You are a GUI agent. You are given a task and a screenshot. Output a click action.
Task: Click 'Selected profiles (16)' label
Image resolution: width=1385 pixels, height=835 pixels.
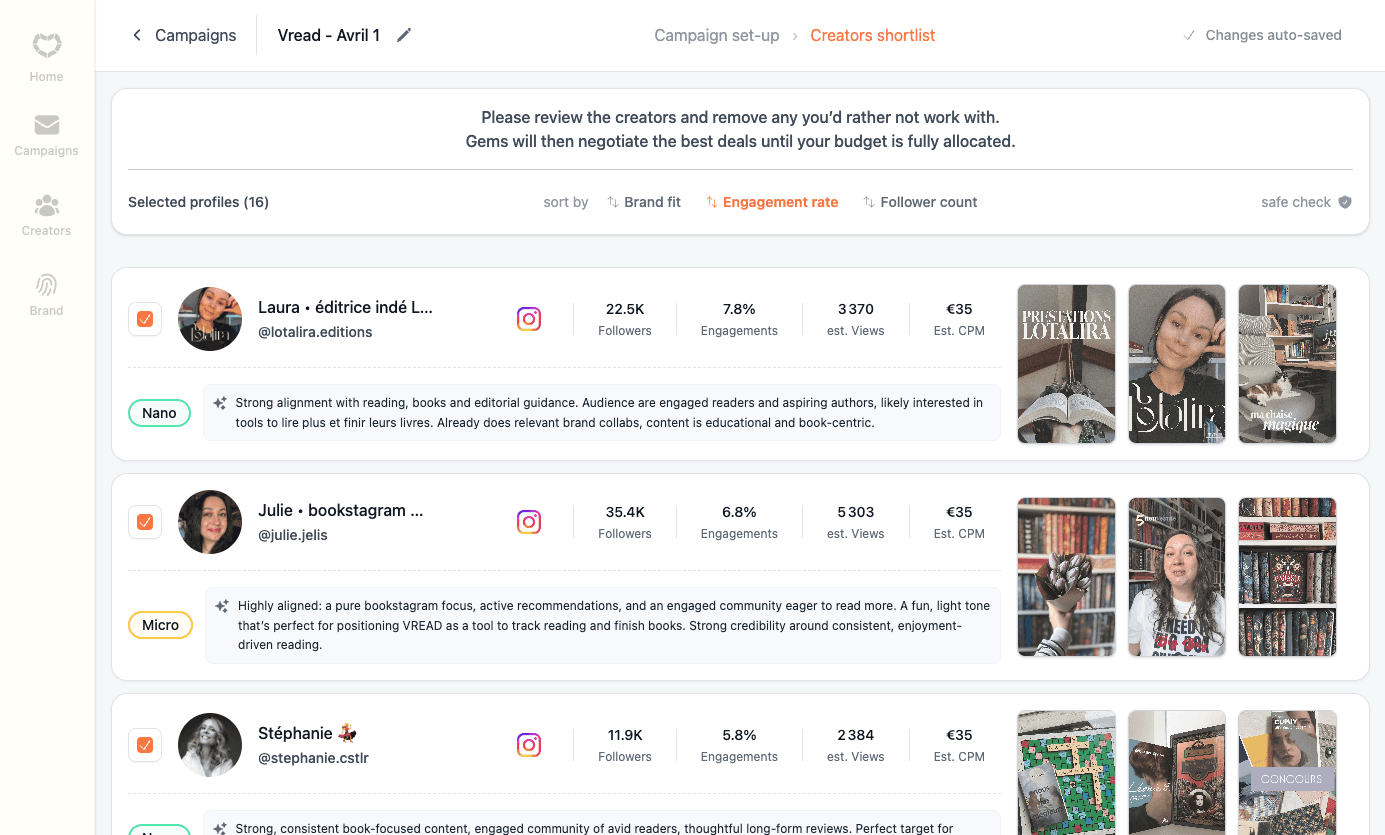click(x=198, y=202)
